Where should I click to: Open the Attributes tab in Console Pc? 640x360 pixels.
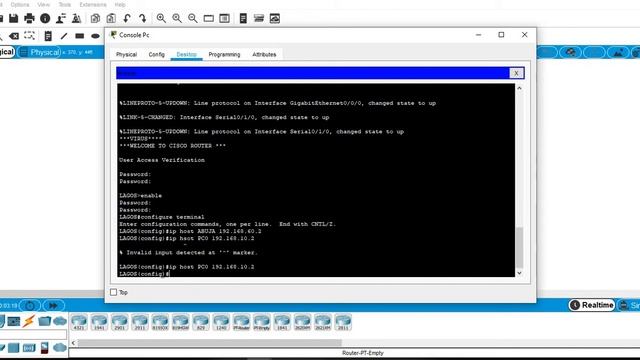pyautogui.click(x=264, y=54)
